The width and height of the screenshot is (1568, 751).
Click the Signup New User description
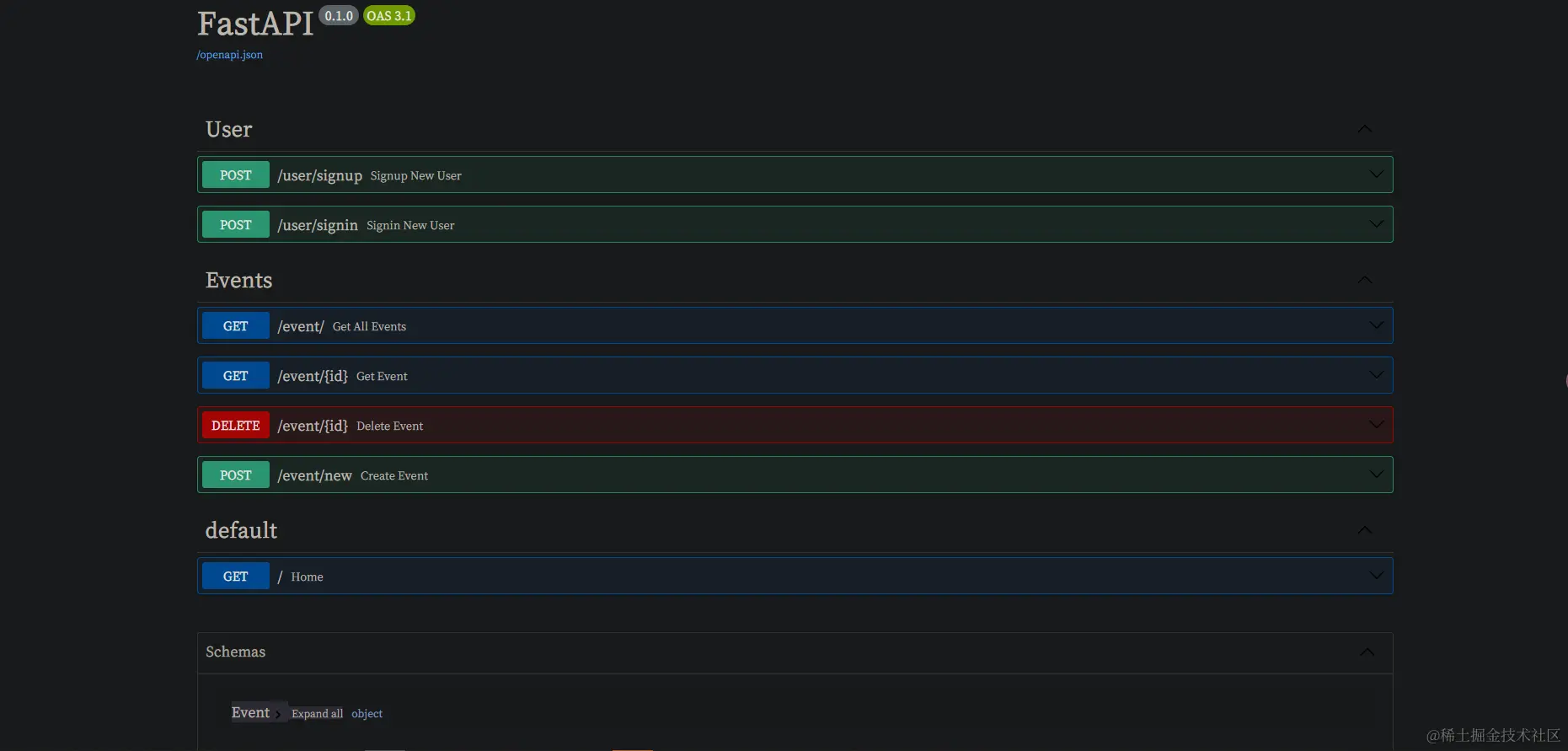click(x=415, y=175)
